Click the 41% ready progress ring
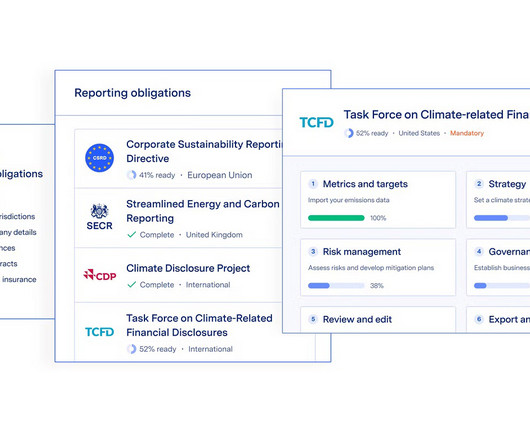Screen dimensions: 530x442 (x=131, y=175)
